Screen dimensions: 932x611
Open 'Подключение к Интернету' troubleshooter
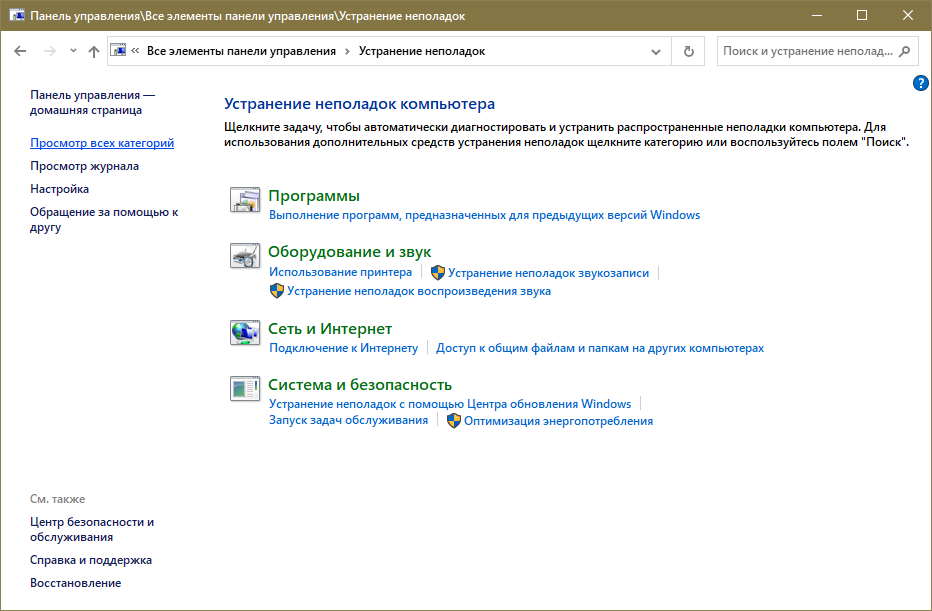coord(343,348)
